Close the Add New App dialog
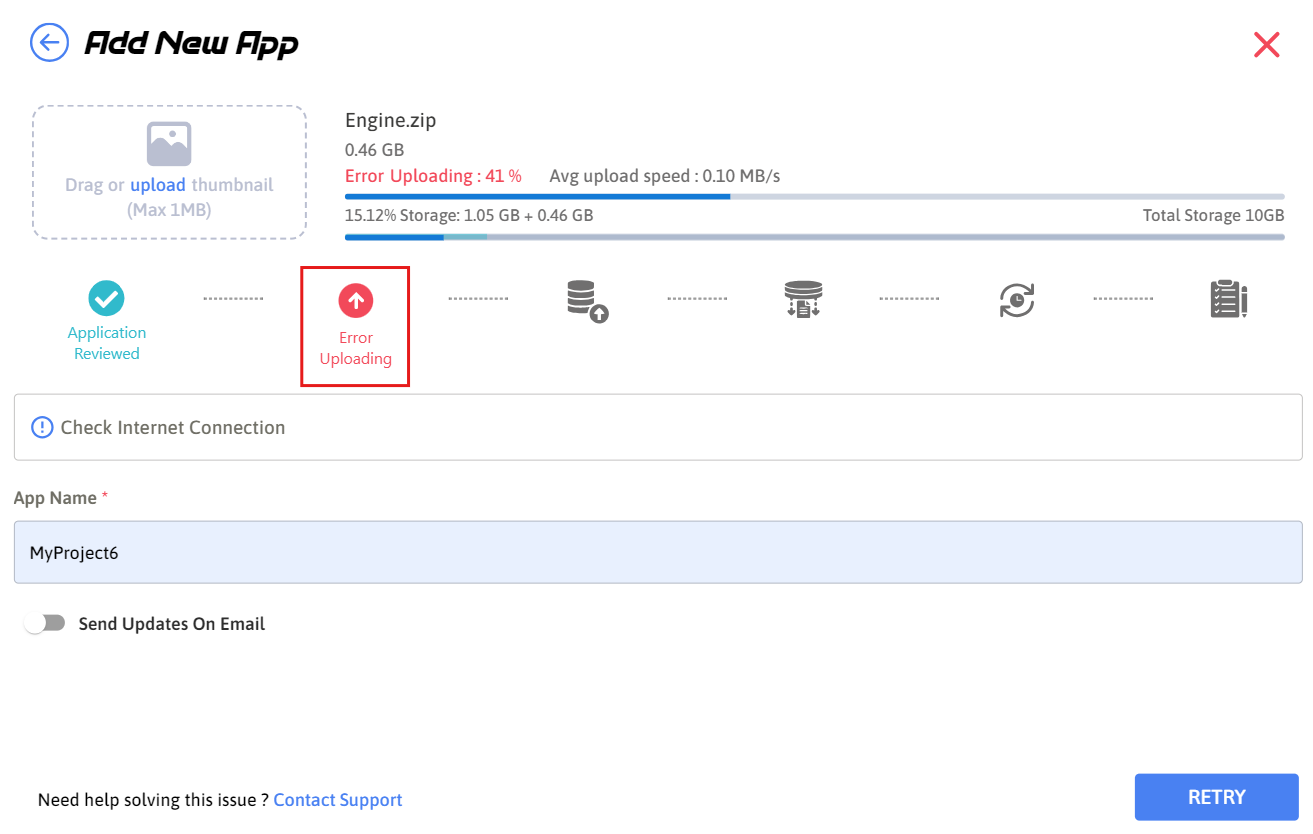This screenshot has height=834, width=1313. pos(1266,45)
